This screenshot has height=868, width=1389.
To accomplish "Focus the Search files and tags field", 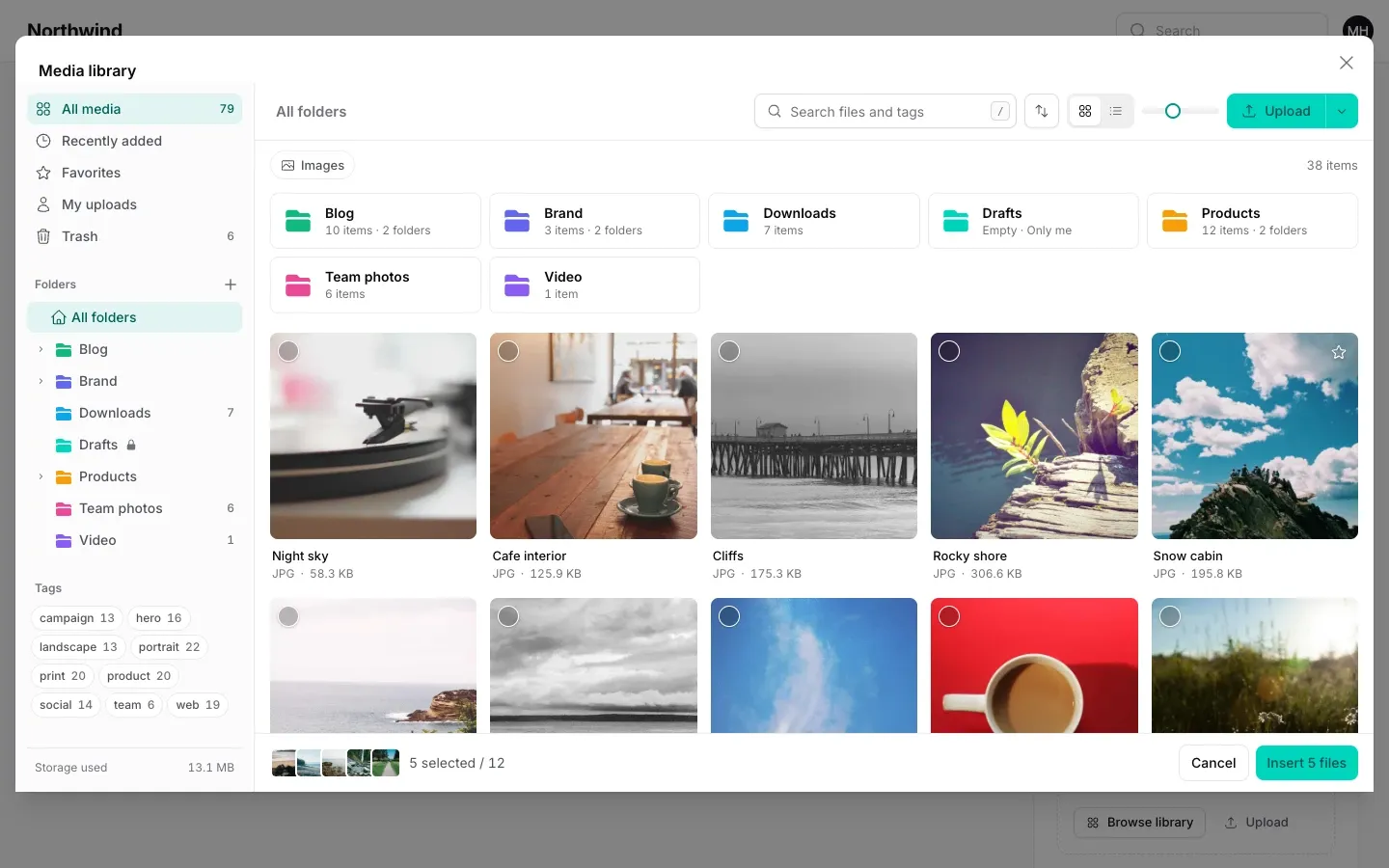I will (885, 111).
